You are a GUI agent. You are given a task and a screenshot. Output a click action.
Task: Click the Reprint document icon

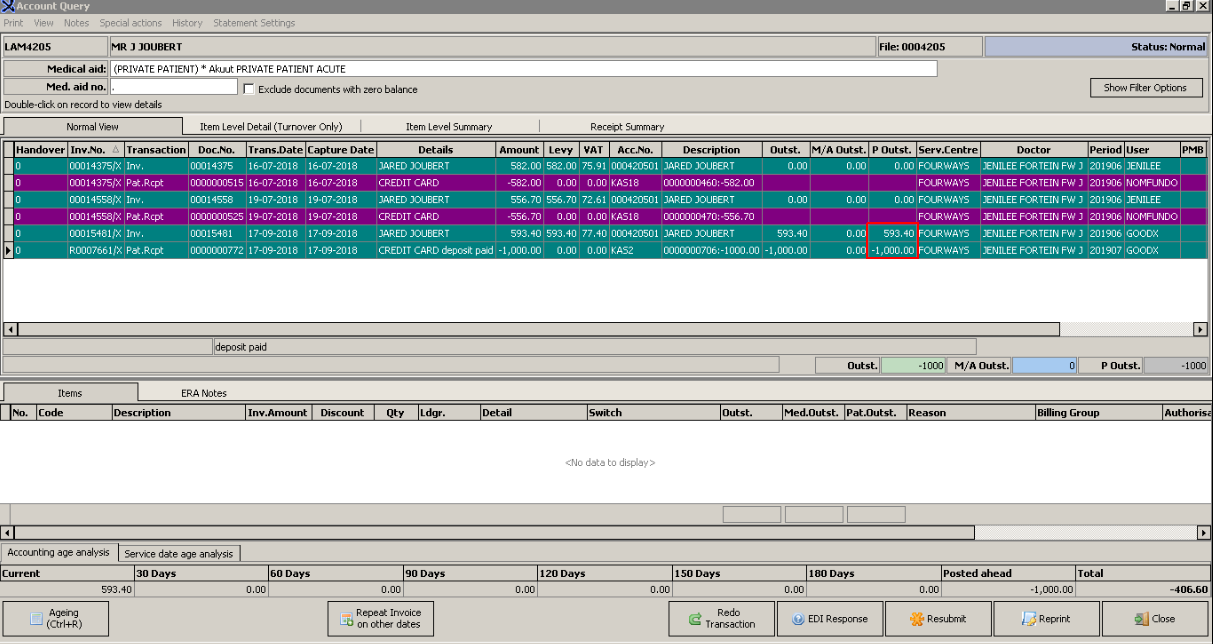[1027, 619]
